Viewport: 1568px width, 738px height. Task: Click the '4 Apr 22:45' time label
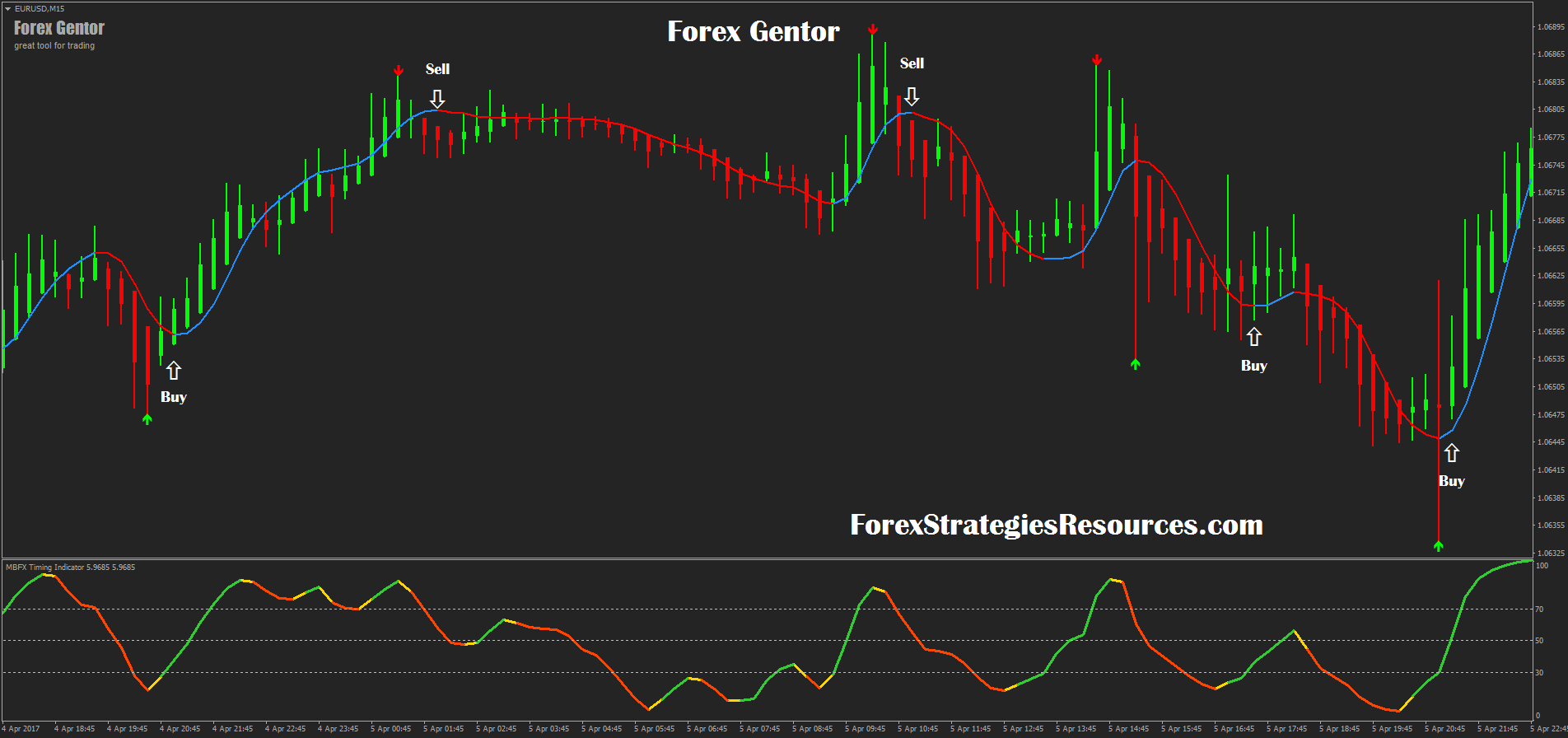[286, 729]
